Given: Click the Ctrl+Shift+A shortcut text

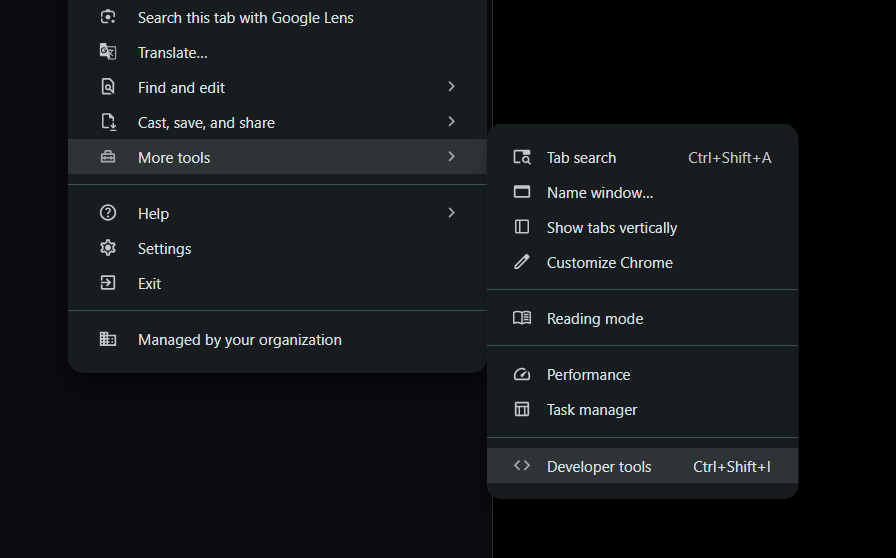Looking at the screenshot, I should (x=730, y=158).
